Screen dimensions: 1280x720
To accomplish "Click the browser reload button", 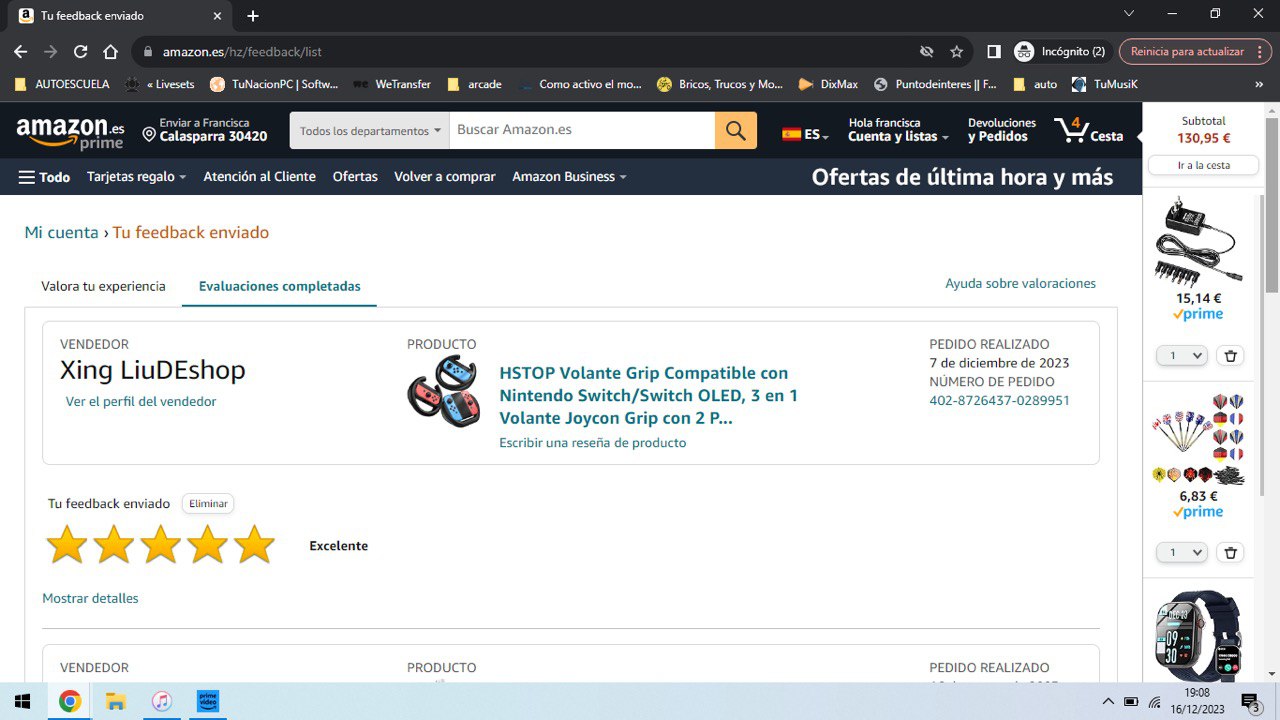I will 80,51.
